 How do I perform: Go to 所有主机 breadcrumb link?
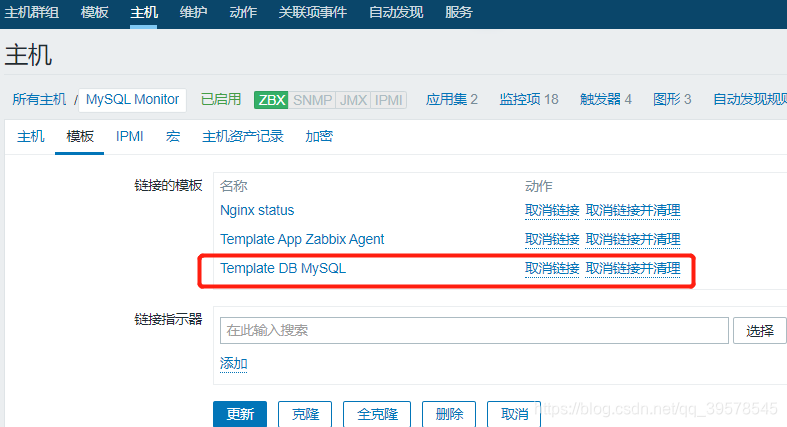pos(39,99)
